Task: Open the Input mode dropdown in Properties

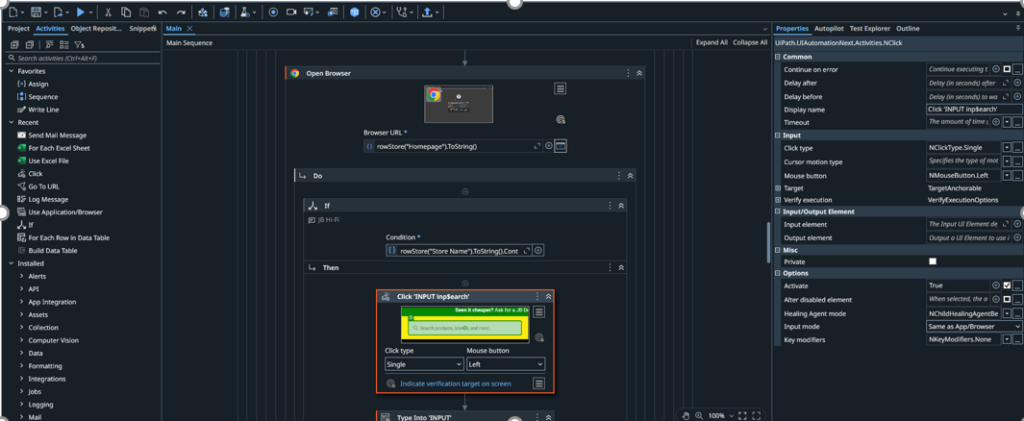Action: click(x=974, y=326)
